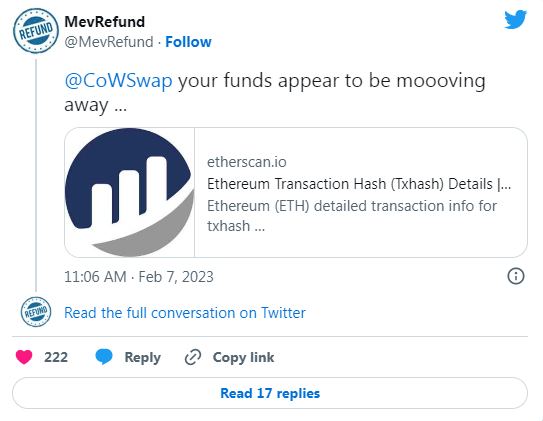The image size is (543, 421).
Task: Follow the MevRefund account
Action: pos(188,42)
